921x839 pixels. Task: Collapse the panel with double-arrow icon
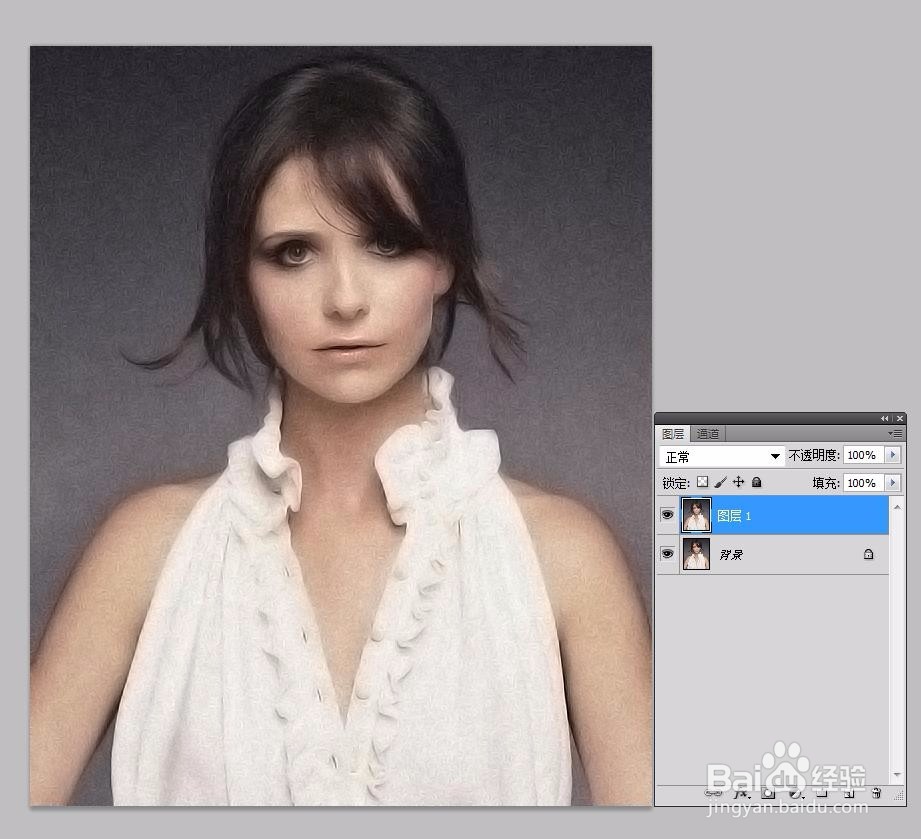coord(885,418)
